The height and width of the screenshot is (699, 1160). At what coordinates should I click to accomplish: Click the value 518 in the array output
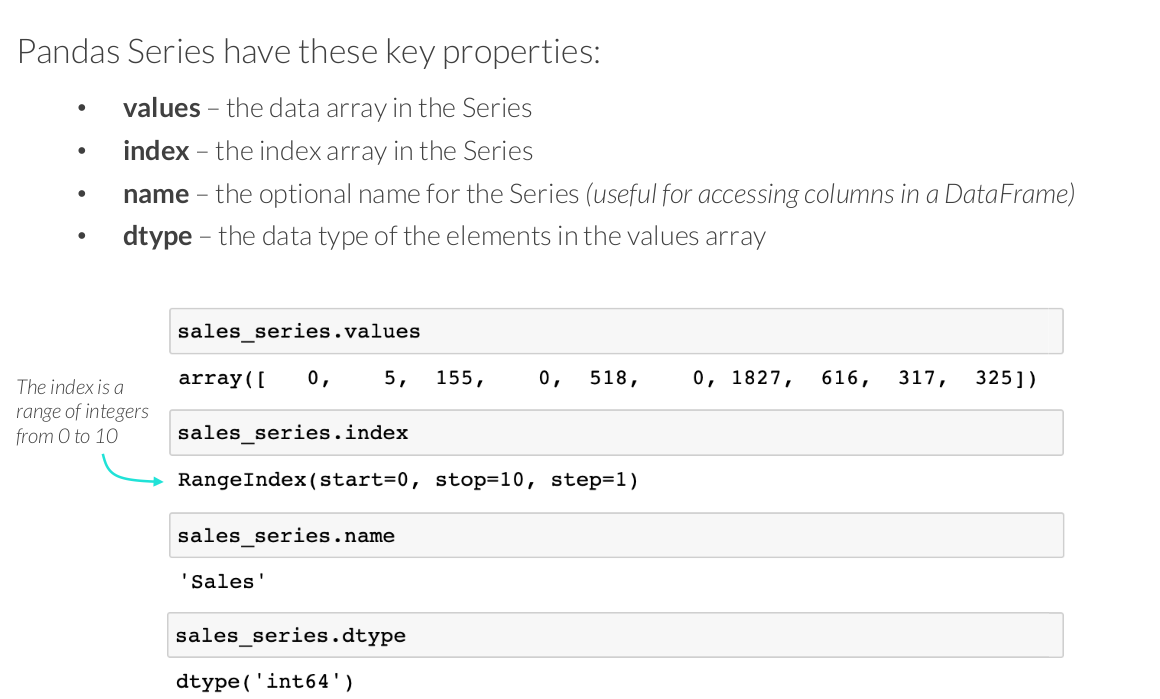[x=608, y=380]
